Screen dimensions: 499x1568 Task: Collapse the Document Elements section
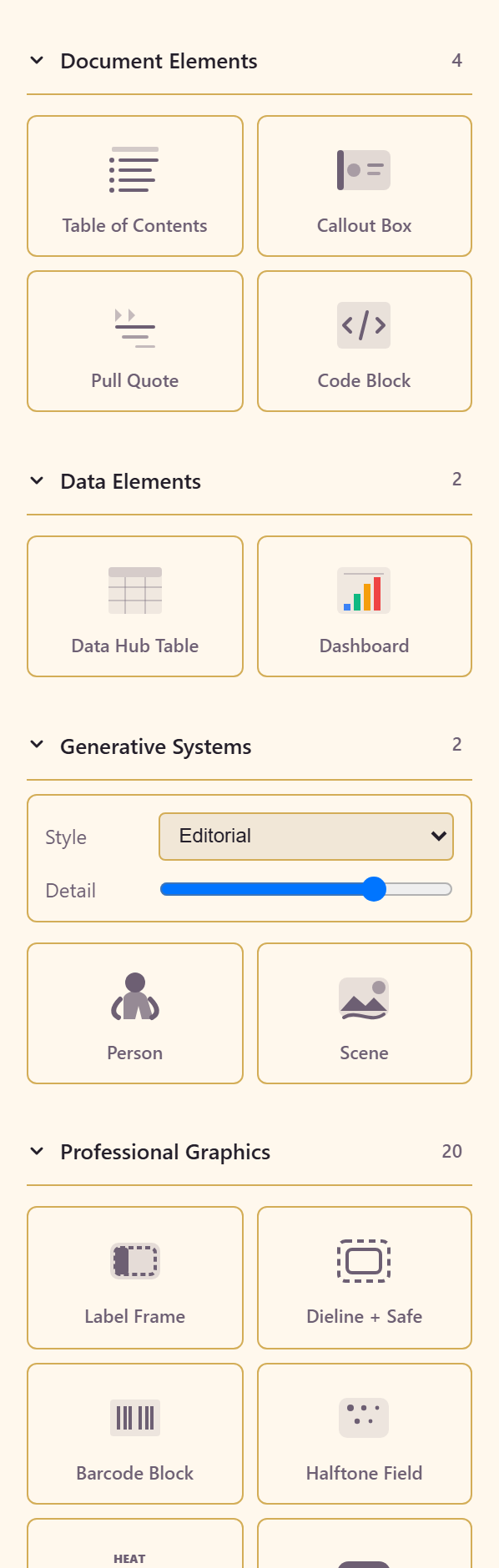coord(37,61)
